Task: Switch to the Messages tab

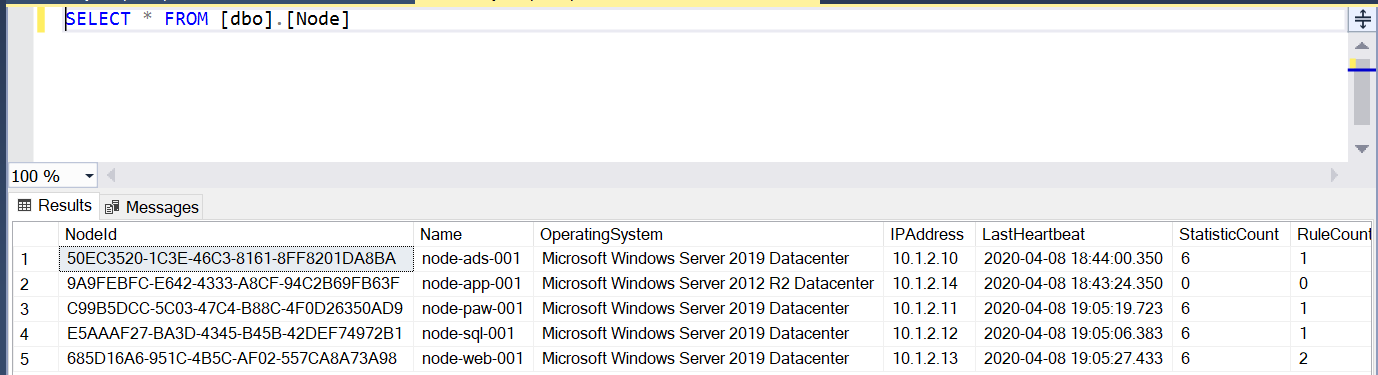Action: click(x=151, y=207)
